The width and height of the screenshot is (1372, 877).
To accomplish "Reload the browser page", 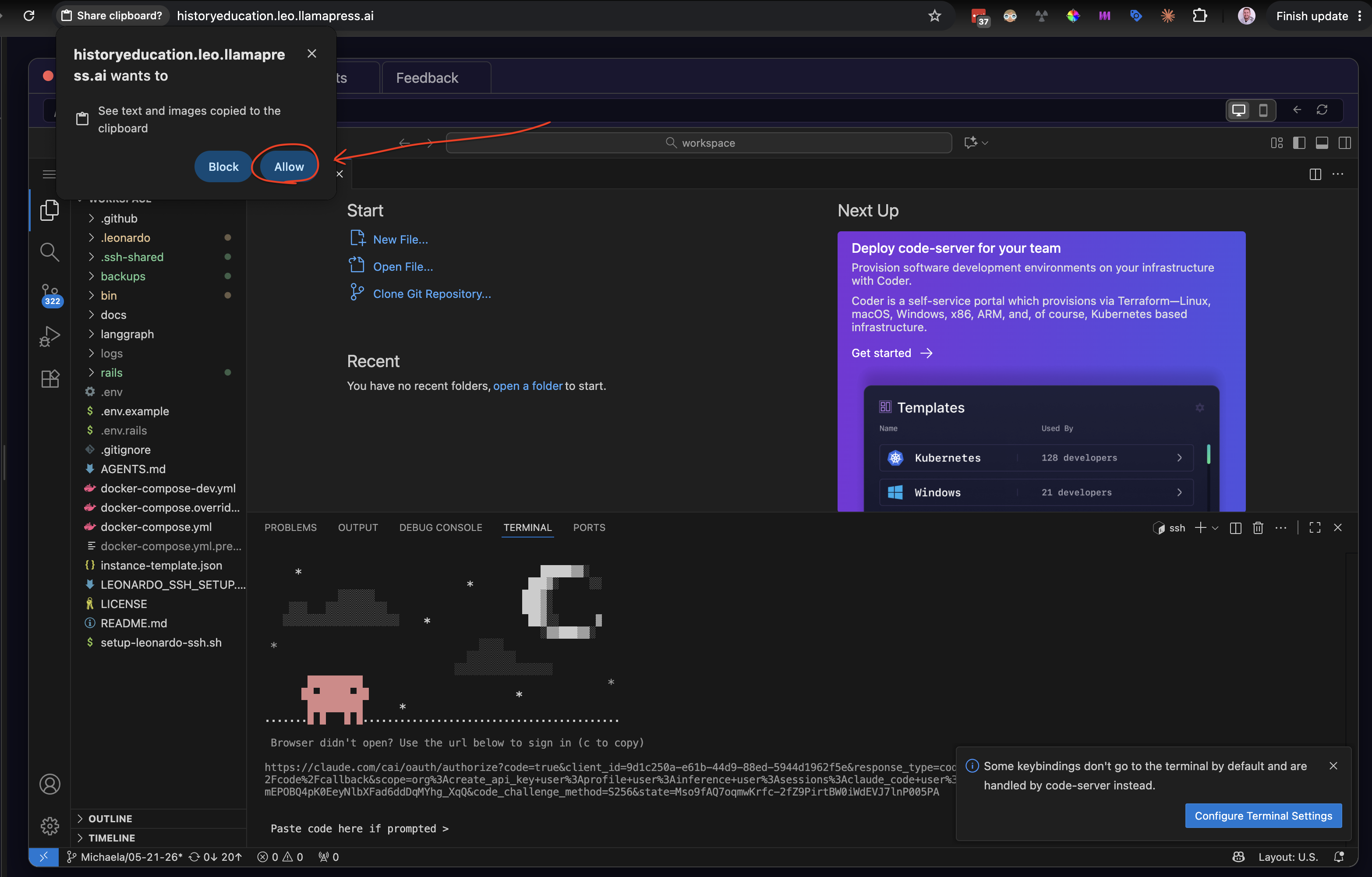I will tap(29, 16).
